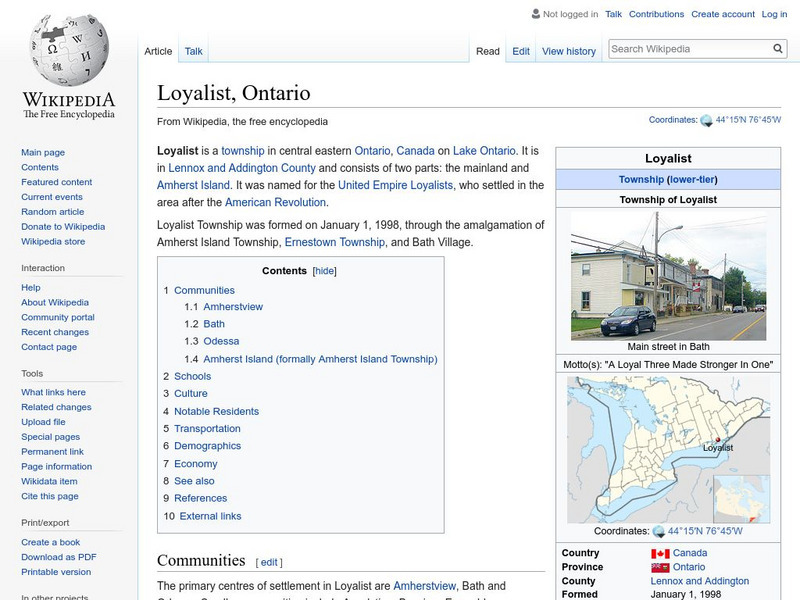Jump to External links section
This screenshot has height=600, width=800.
point(210,516)
